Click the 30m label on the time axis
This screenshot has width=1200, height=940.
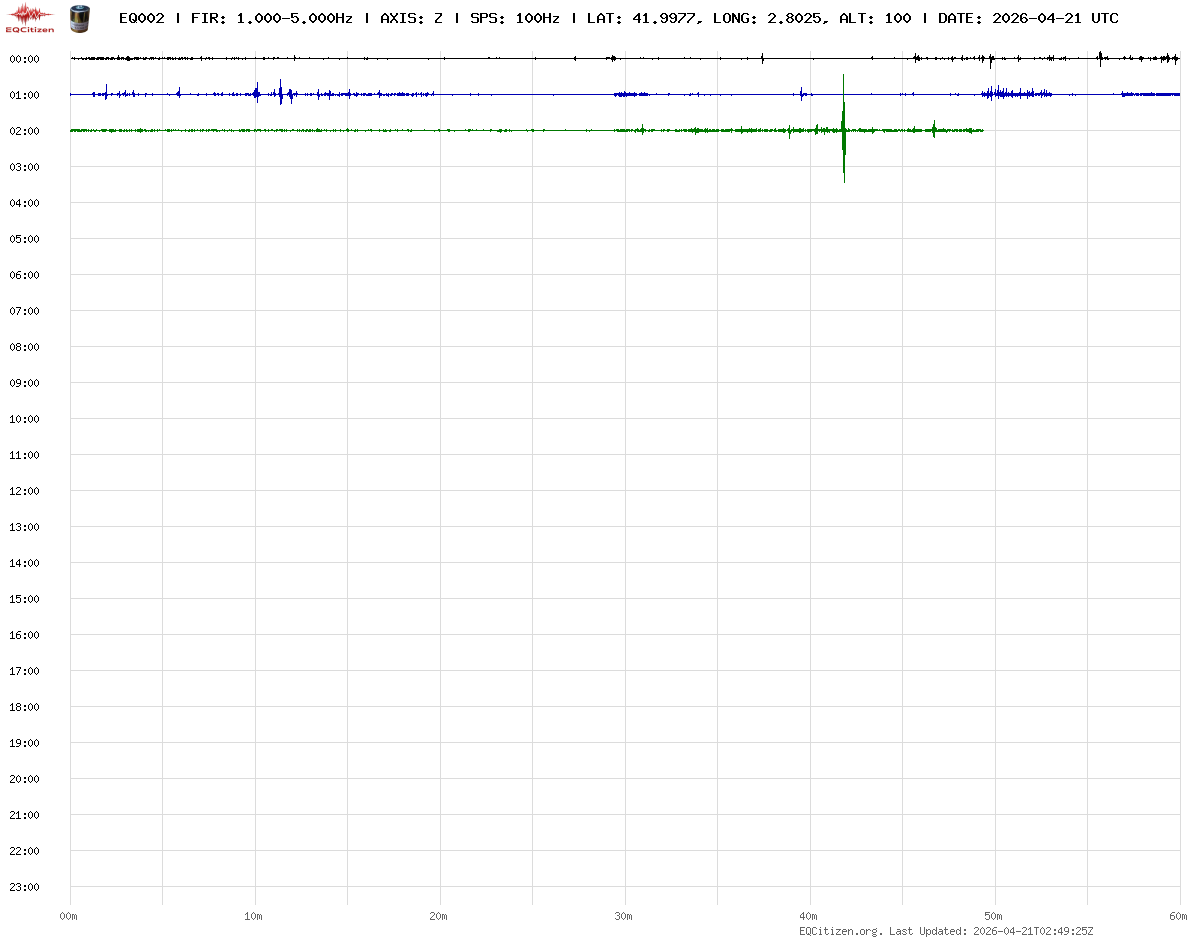pos(624,916)
